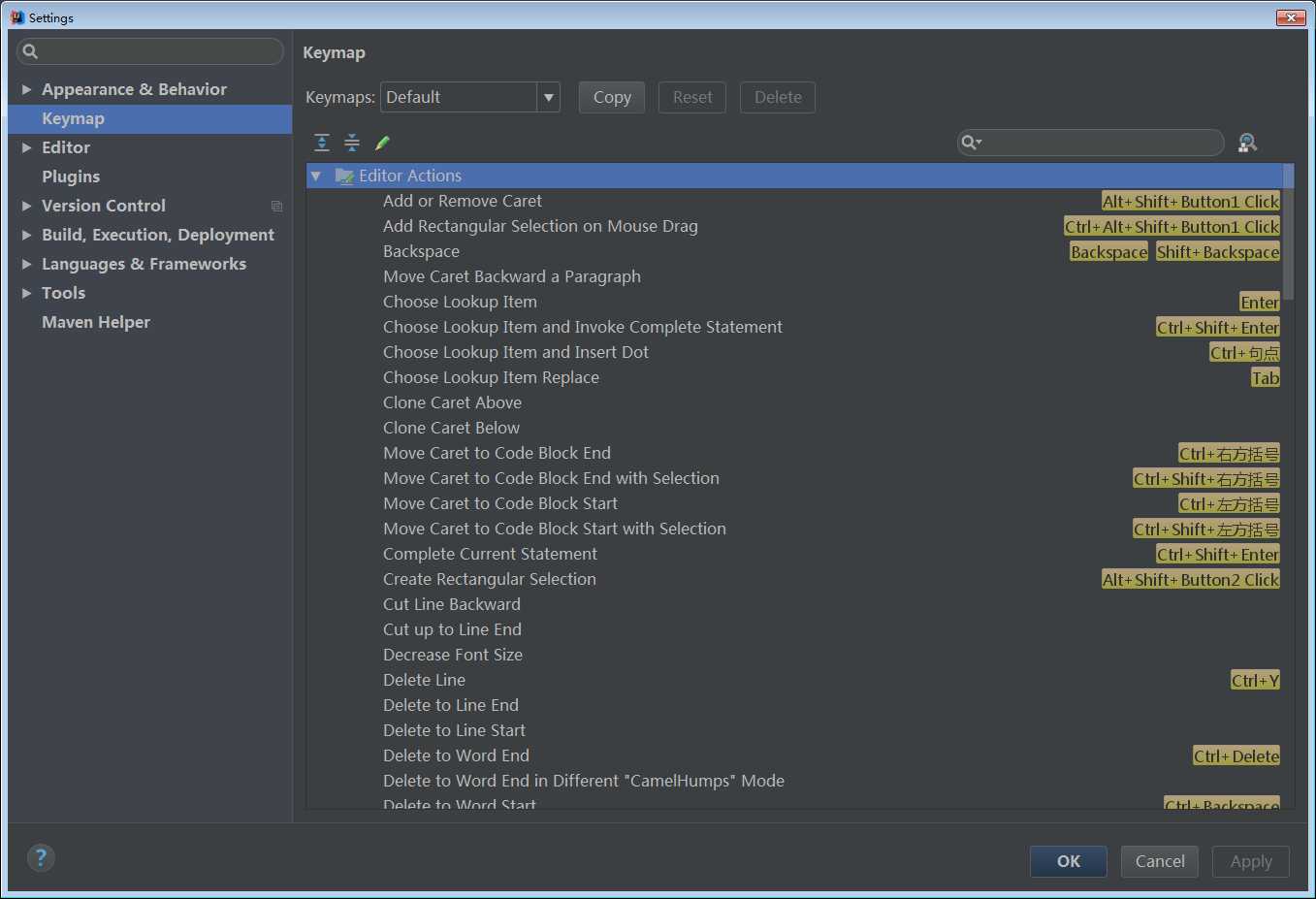Click the Expand All icon in keymap toolbar
Screen dimensions: 1316x899
[322, 143]
